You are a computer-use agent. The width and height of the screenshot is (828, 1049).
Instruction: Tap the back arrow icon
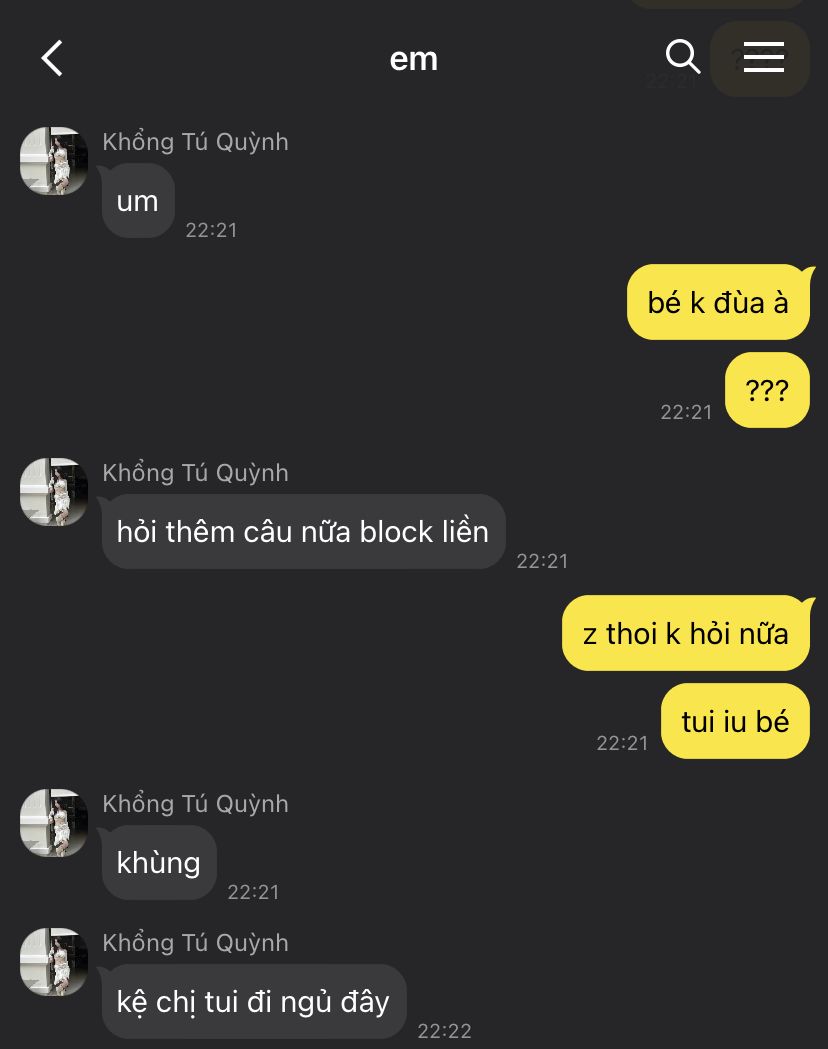coord(52,58)
